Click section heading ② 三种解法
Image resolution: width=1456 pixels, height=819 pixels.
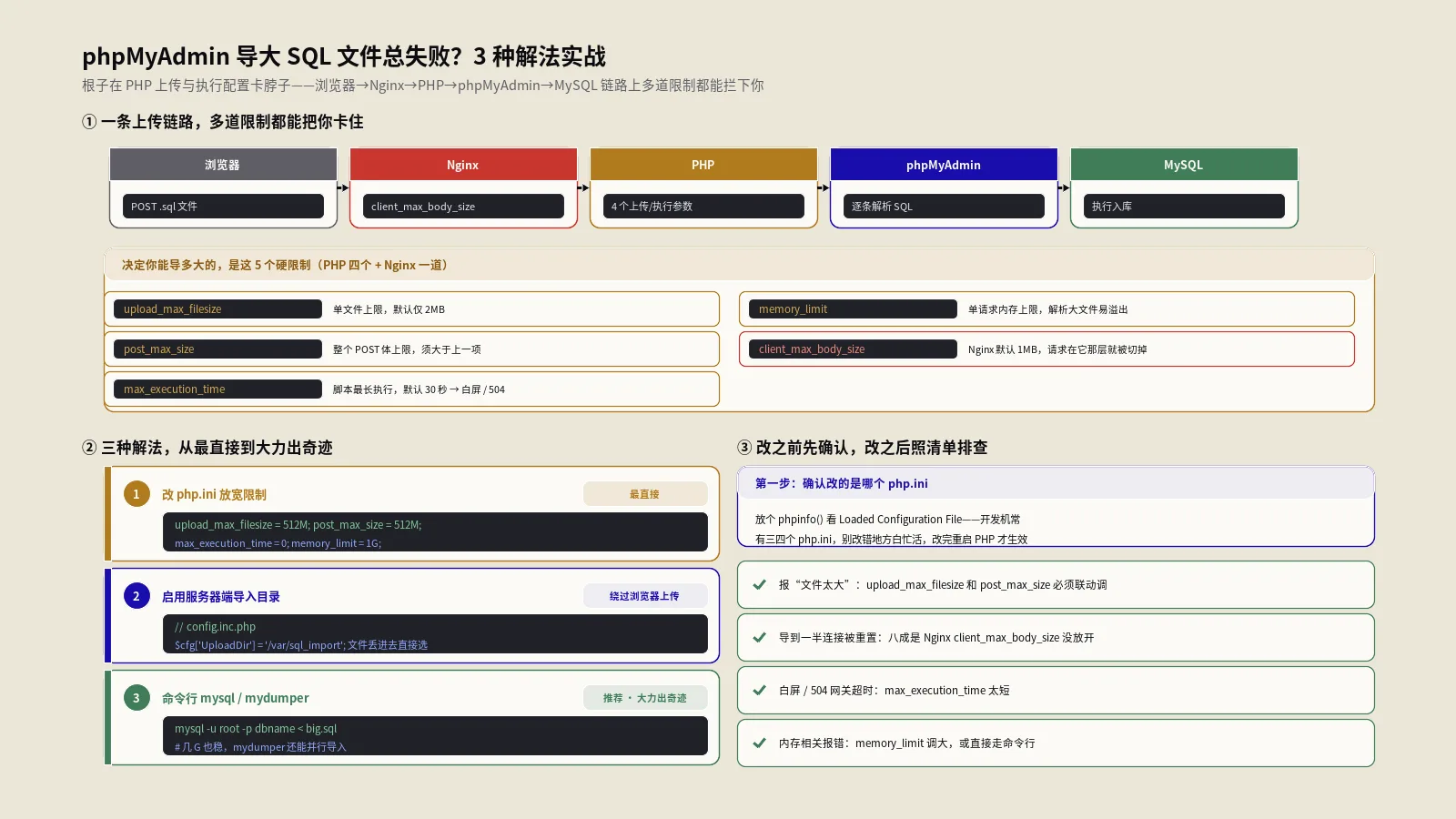coord(207,448)
